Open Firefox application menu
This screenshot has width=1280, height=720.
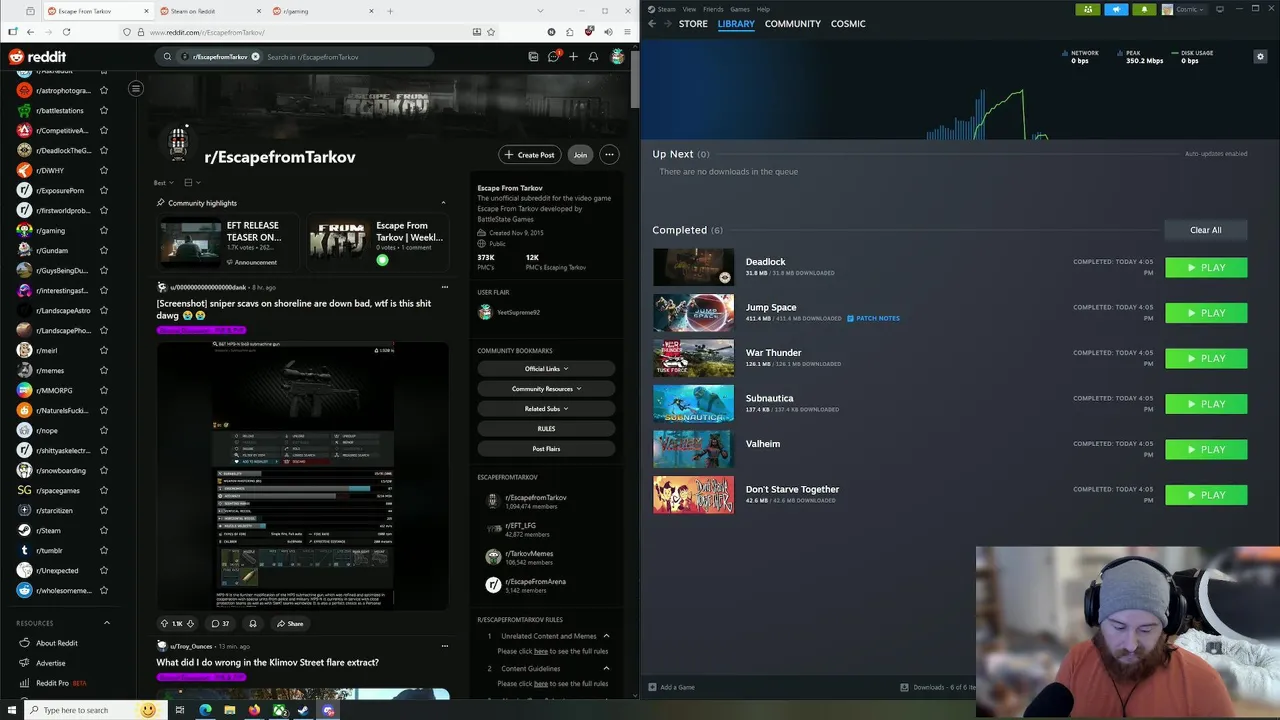[627, 32]
